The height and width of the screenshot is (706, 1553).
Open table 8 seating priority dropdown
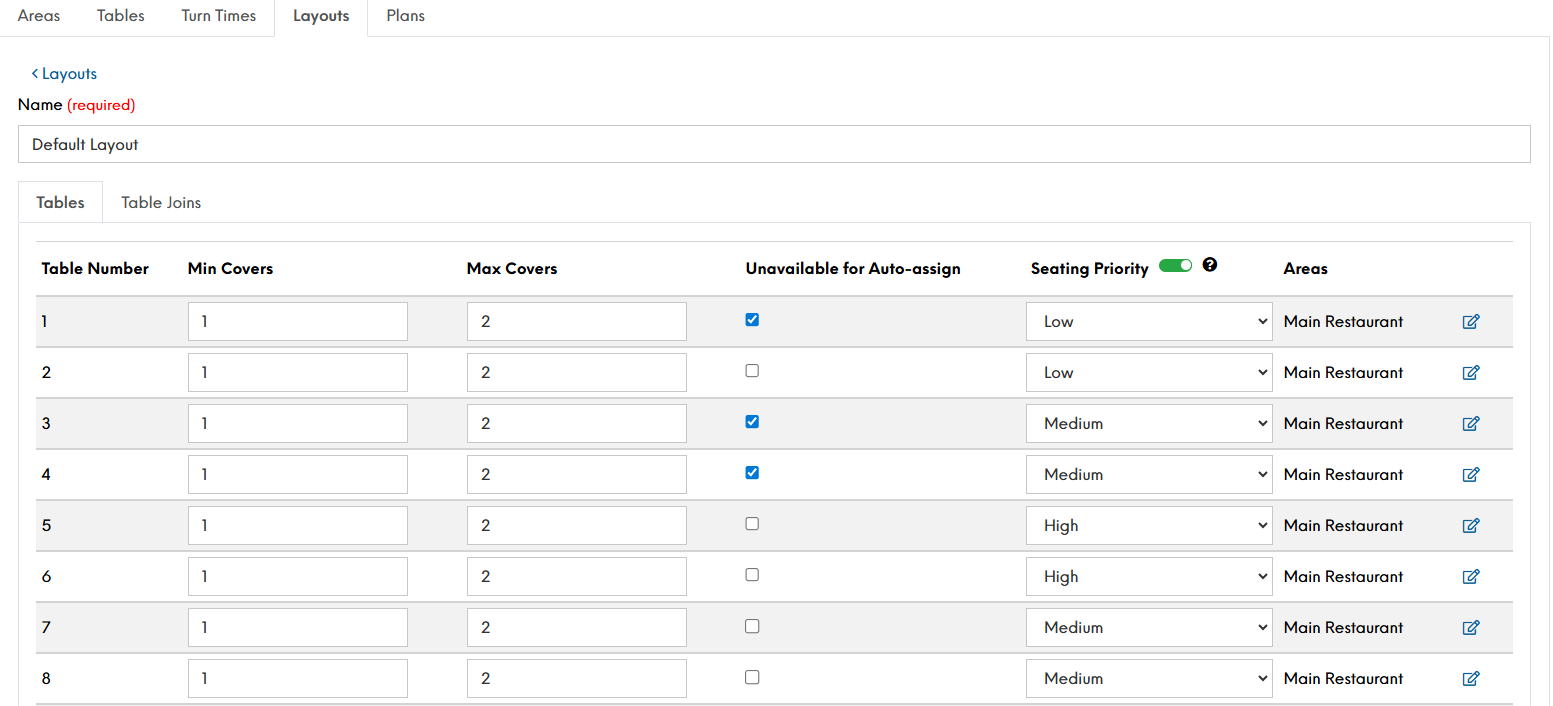(1149, 679)
